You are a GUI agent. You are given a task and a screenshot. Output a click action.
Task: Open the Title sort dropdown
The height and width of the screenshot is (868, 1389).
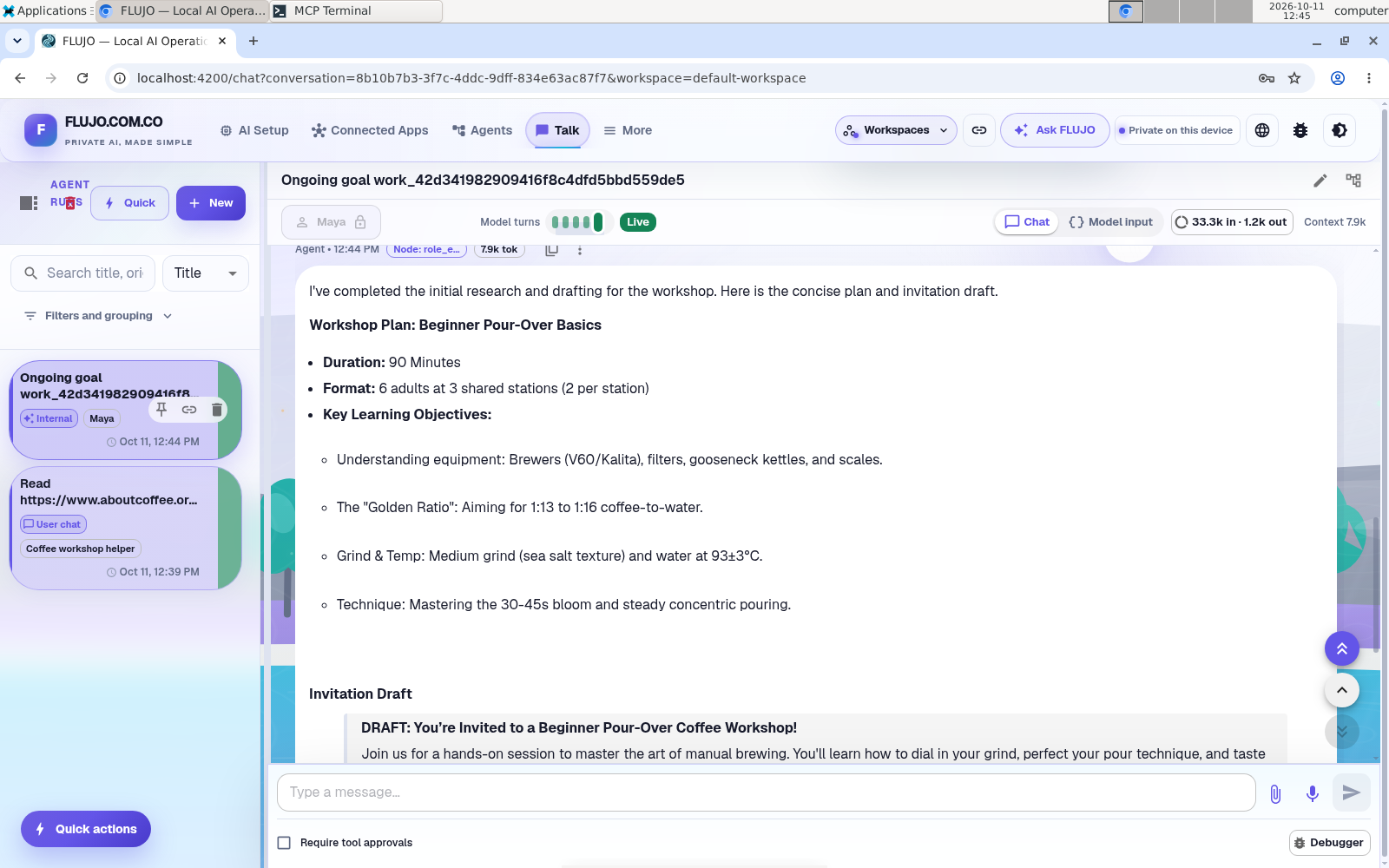tap(206, 273)
